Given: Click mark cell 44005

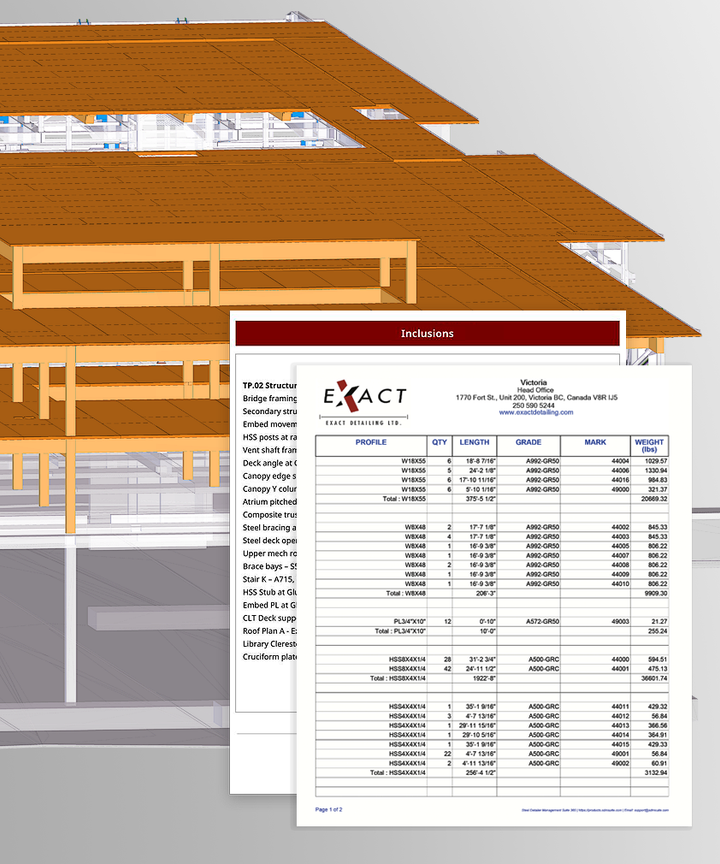Looking at the screenshot, I should click(x=620, y=546).
